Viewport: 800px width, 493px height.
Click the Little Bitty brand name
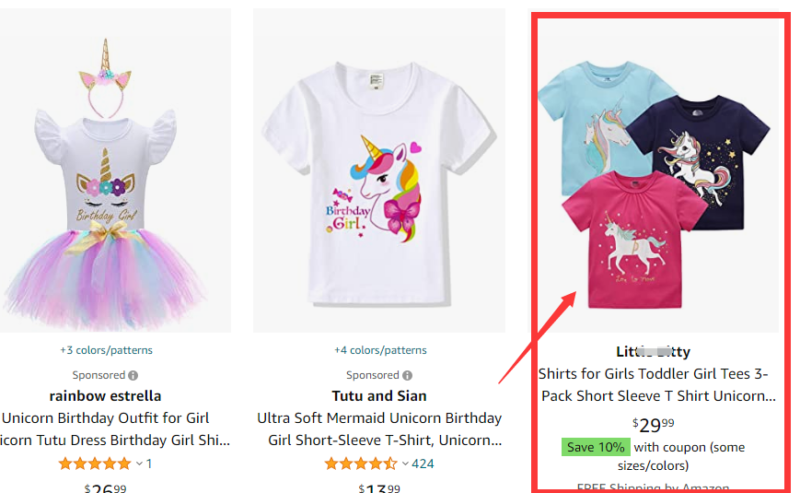pyautogui.click(x=654, y=351)
